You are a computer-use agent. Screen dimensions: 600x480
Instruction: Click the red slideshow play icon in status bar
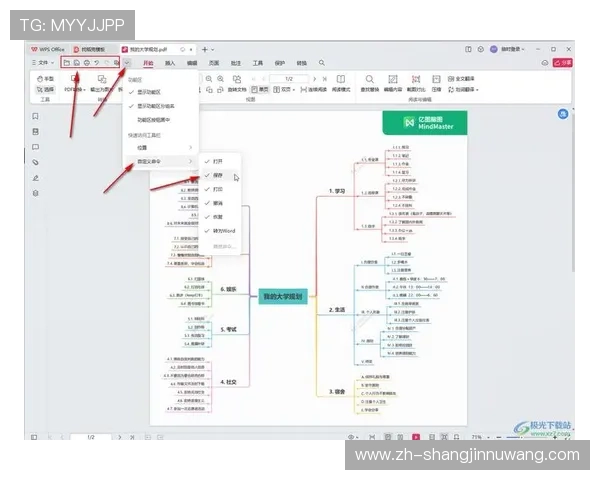(x=416, y=437)
